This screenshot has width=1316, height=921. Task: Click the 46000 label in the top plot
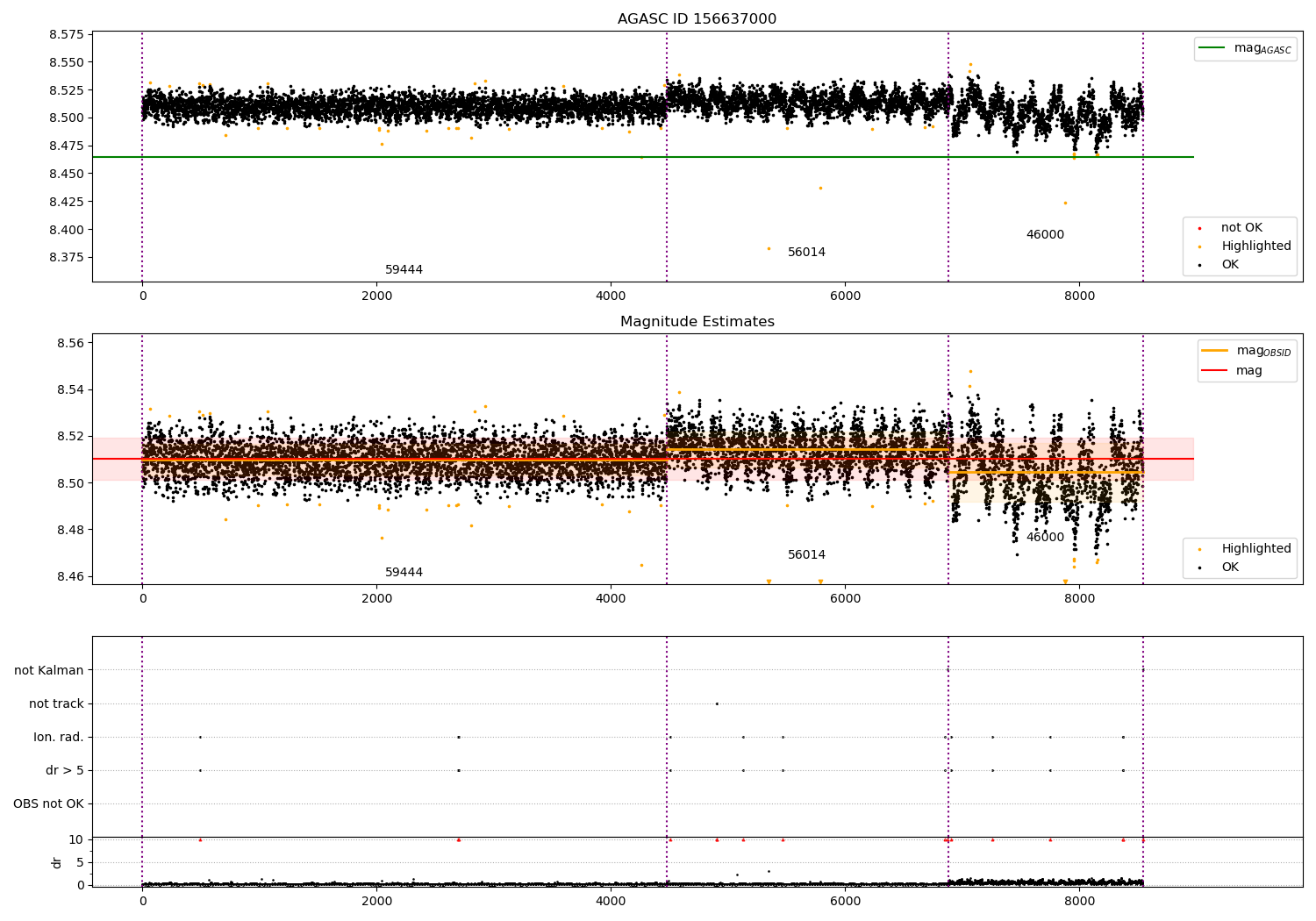tap(1045, 235)
